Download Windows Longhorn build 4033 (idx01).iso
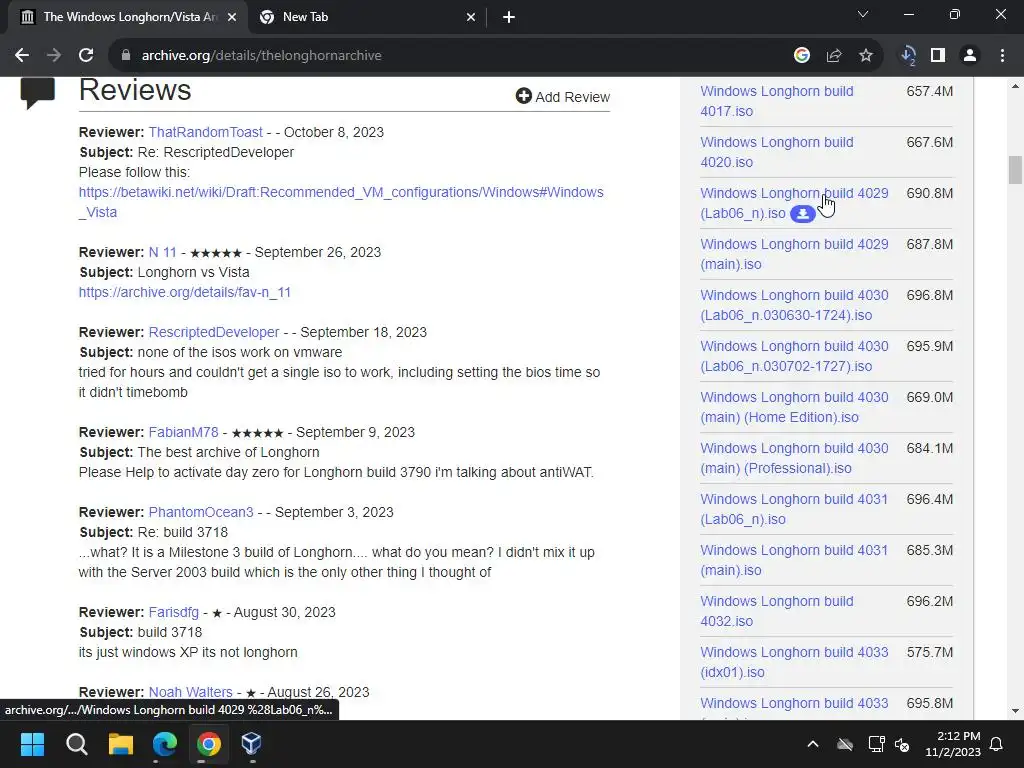The height and width of the screenshot is (768, 1024). [x=794, y=662]
